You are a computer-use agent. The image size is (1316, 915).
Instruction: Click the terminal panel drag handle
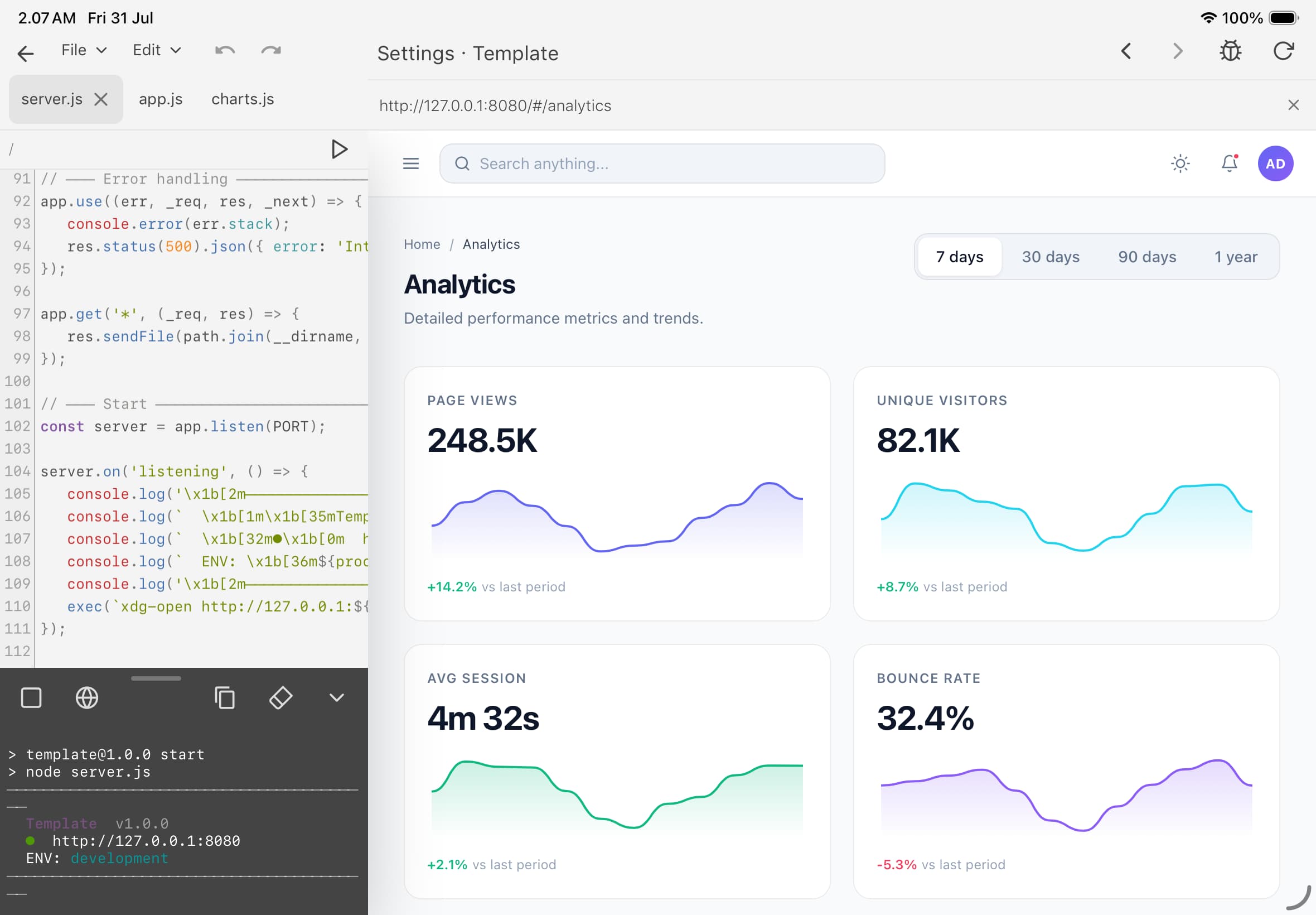pos(156,678)
